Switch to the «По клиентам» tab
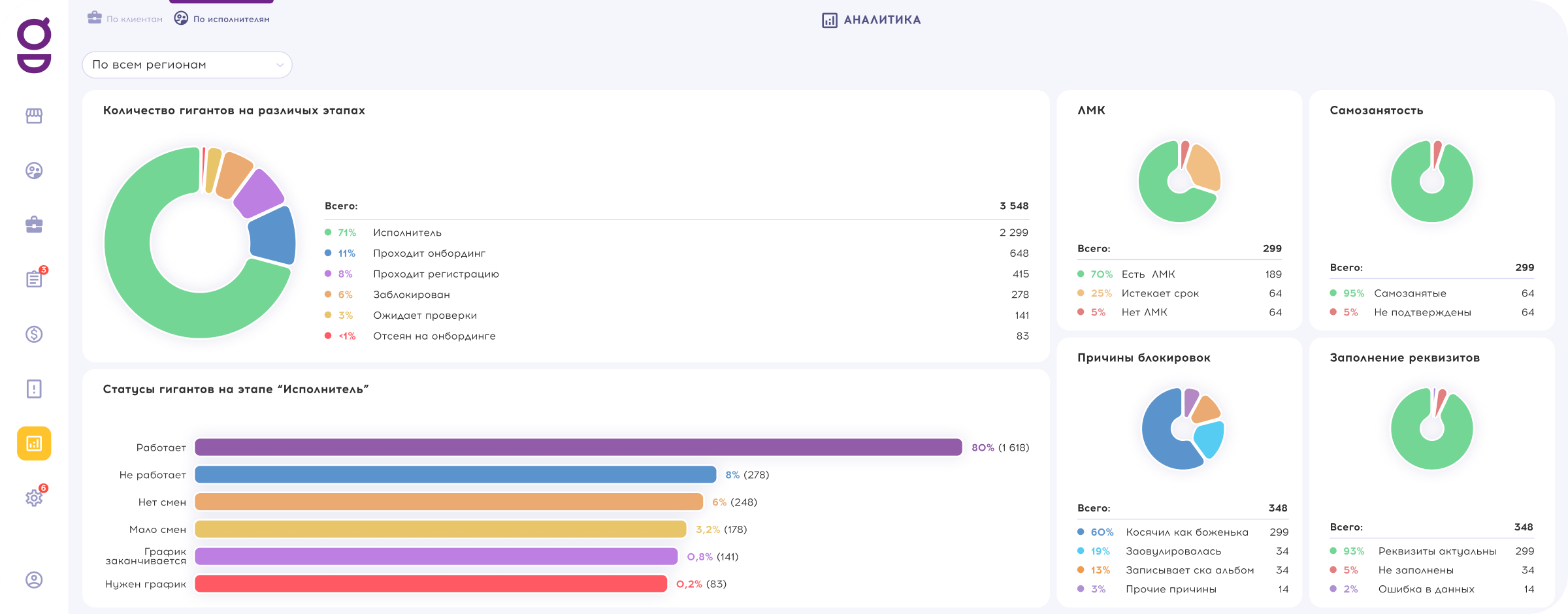Viewport: 1568px width, 614px height. tap(125, 19)
